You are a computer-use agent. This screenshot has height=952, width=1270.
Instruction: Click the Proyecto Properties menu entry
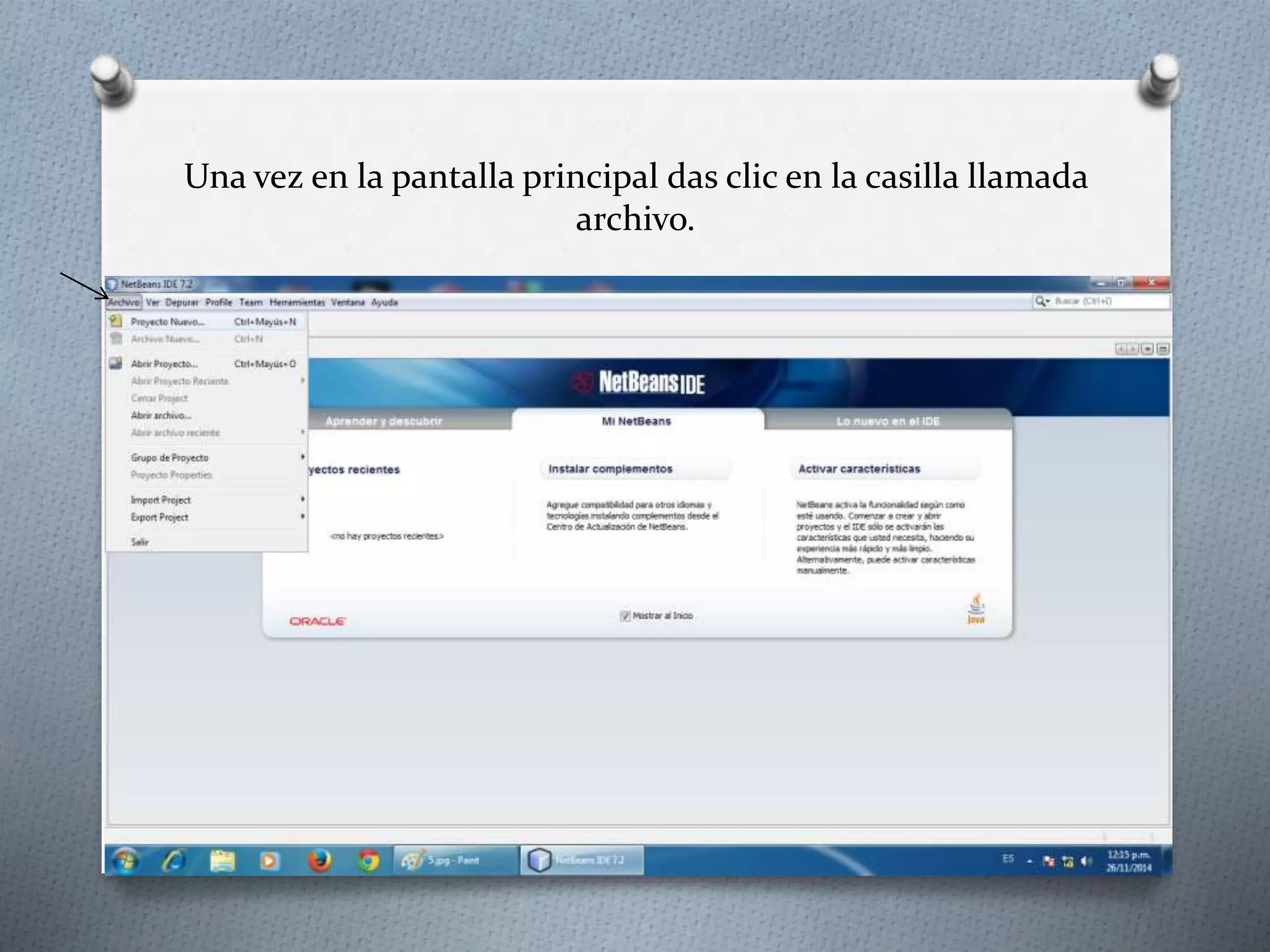tap(207, 475)
